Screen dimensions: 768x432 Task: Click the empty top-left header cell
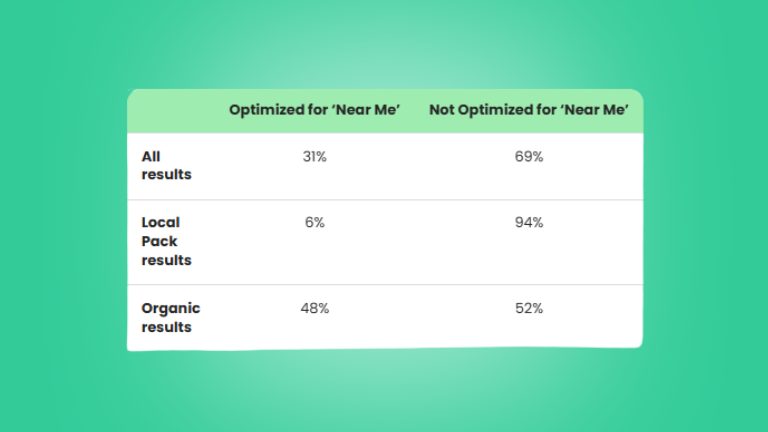click(x=171, y=111)
